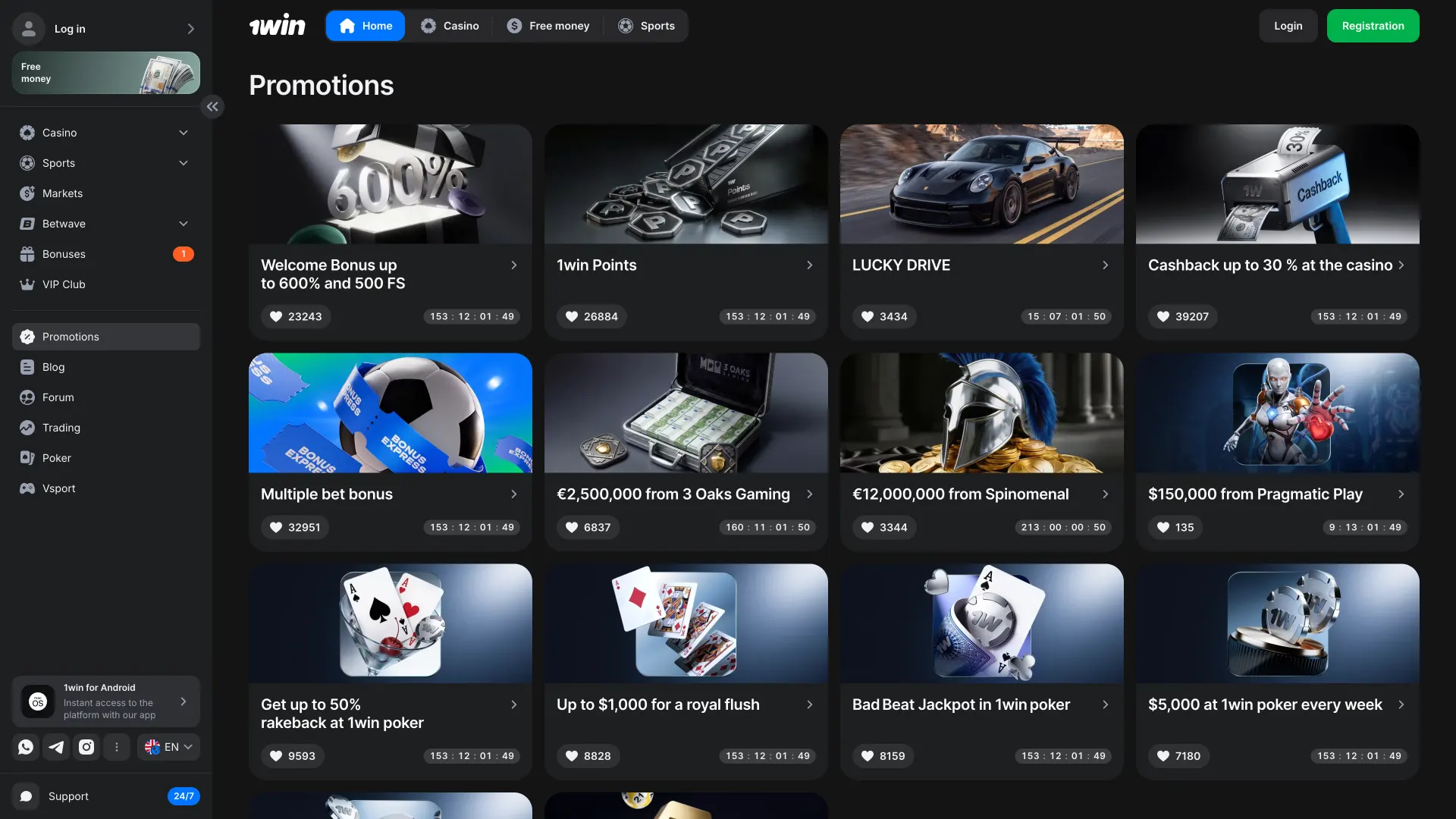Open the 24/7 Support link
Screen dimensions: 1456x819
[x=184, y=796]
